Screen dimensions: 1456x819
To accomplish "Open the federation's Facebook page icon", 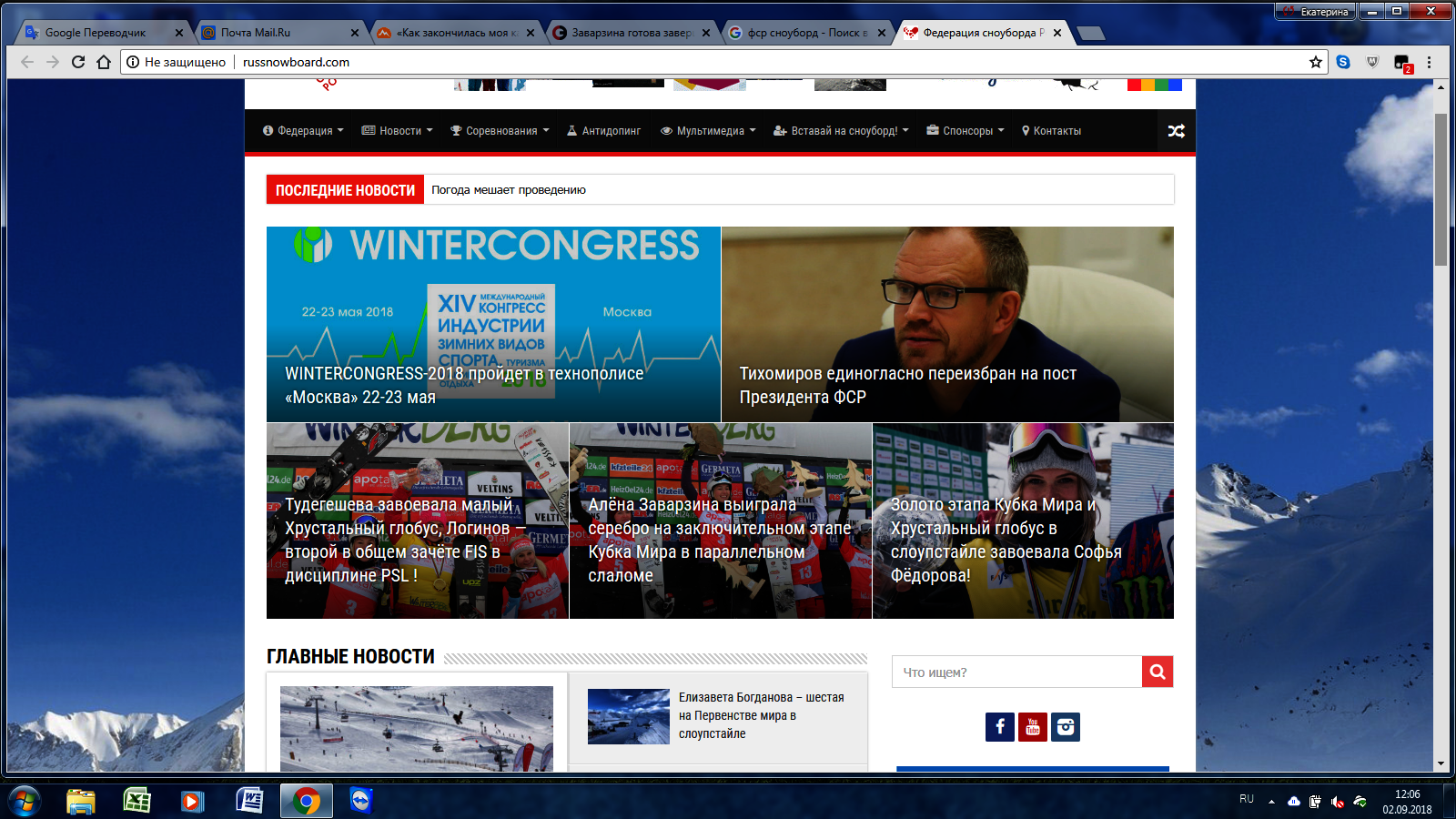I will (1000, 727).
